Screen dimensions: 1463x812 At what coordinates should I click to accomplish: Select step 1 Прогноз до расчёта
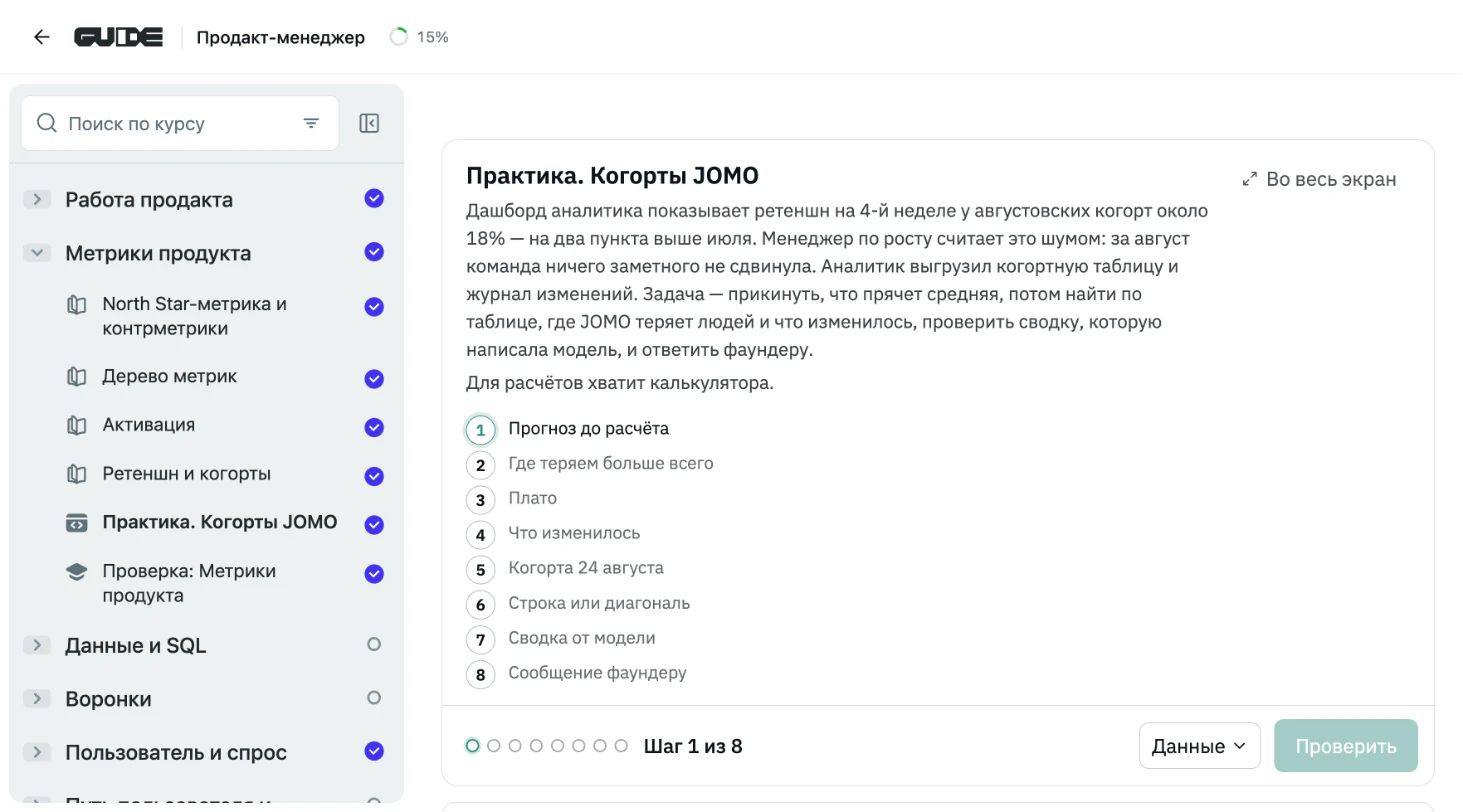pos(567,429)
